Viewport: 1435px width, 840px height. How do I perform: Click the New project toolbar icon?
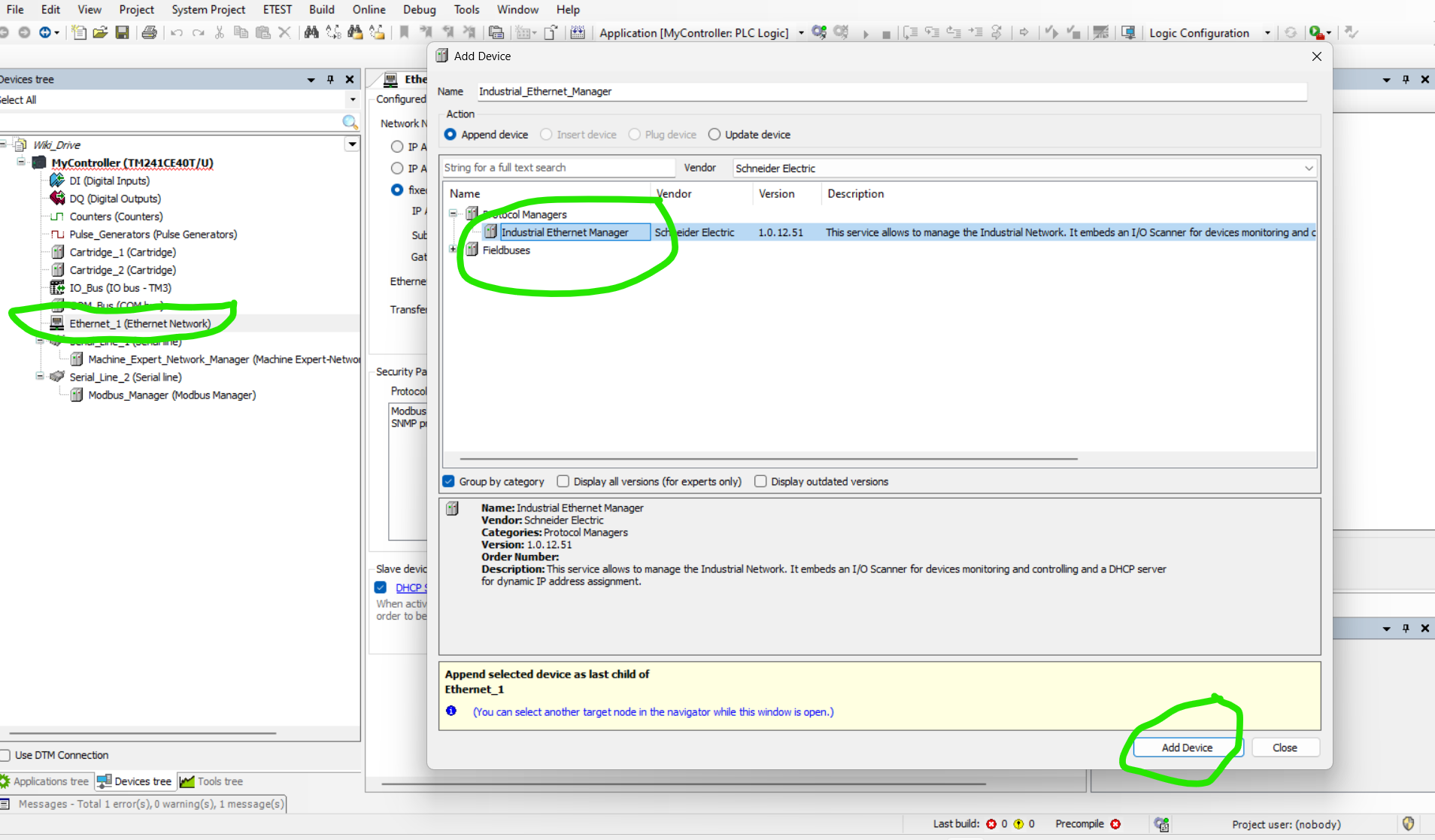[79, 32]
